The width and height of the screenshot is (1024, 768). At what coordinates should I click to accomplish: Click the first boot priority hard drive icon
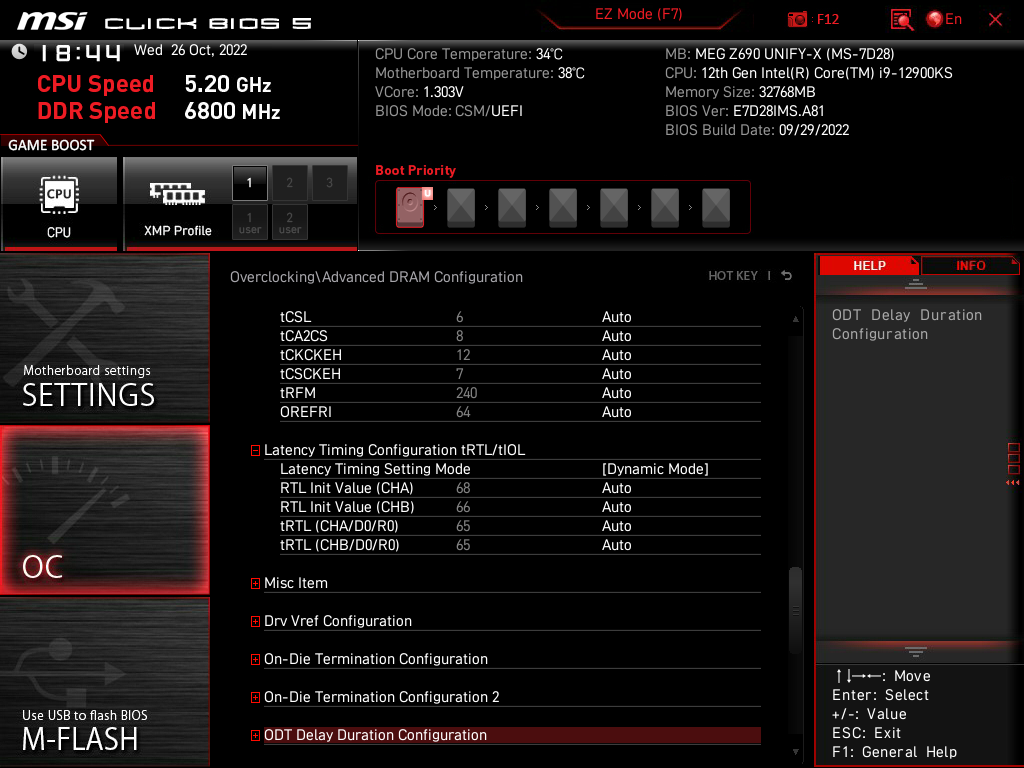pyautogui.click(x=410, y=208)
